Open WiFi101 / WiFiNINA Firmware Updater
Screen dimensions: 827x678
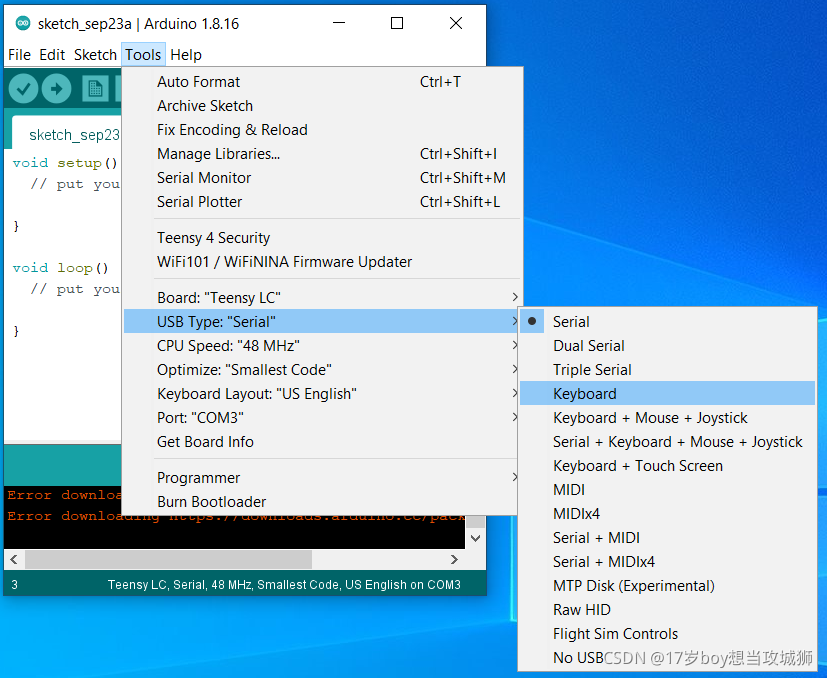323,262
